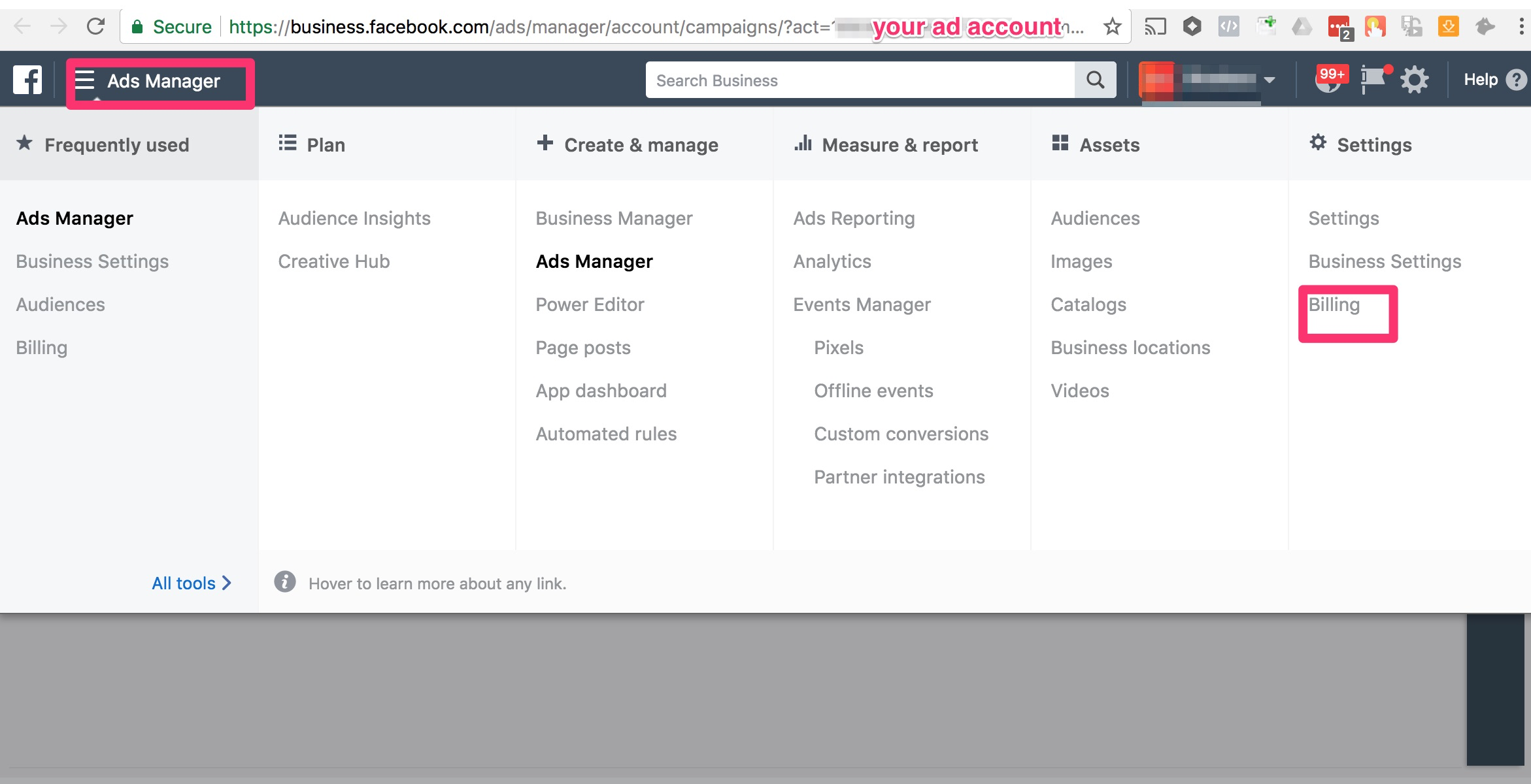
Task: Open the Ads Manager hamburger menu
Action: tap(84, 80)
